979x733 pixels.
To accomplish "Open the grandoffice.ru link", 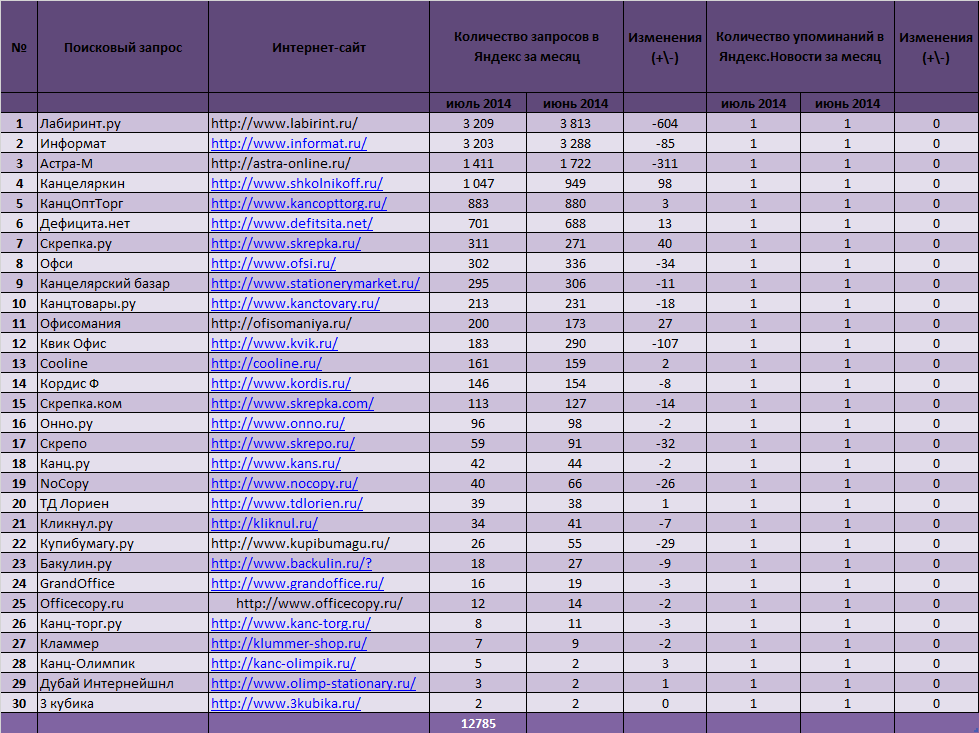I will [297, 583].
